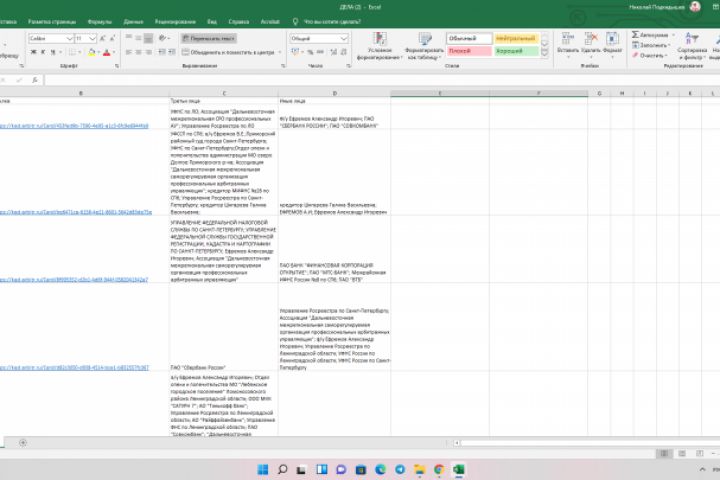The image size is (720, 480).
Task: Click Вставить cells button
Action: [x=568, y=45]
